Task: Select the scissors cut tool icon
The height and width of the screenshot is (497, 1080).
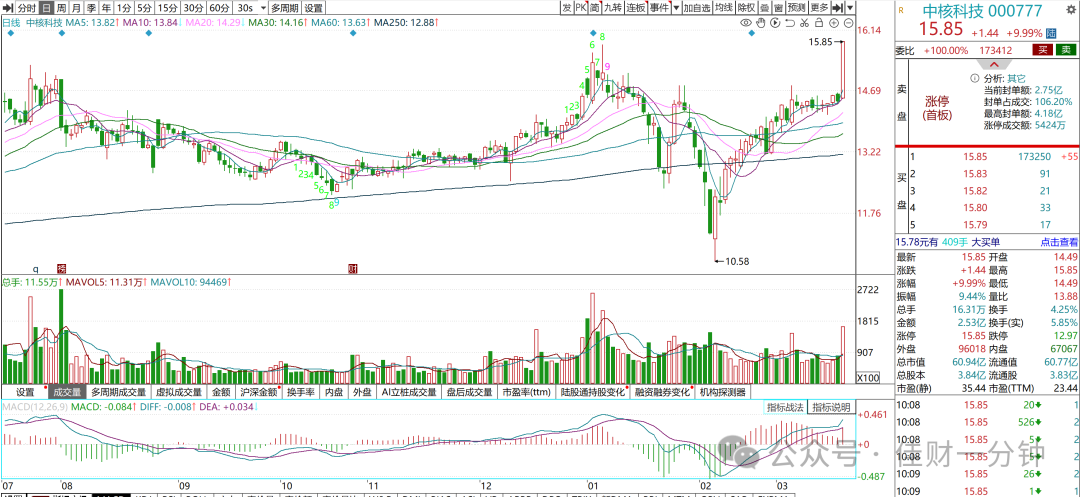Action: pos(804,23)
